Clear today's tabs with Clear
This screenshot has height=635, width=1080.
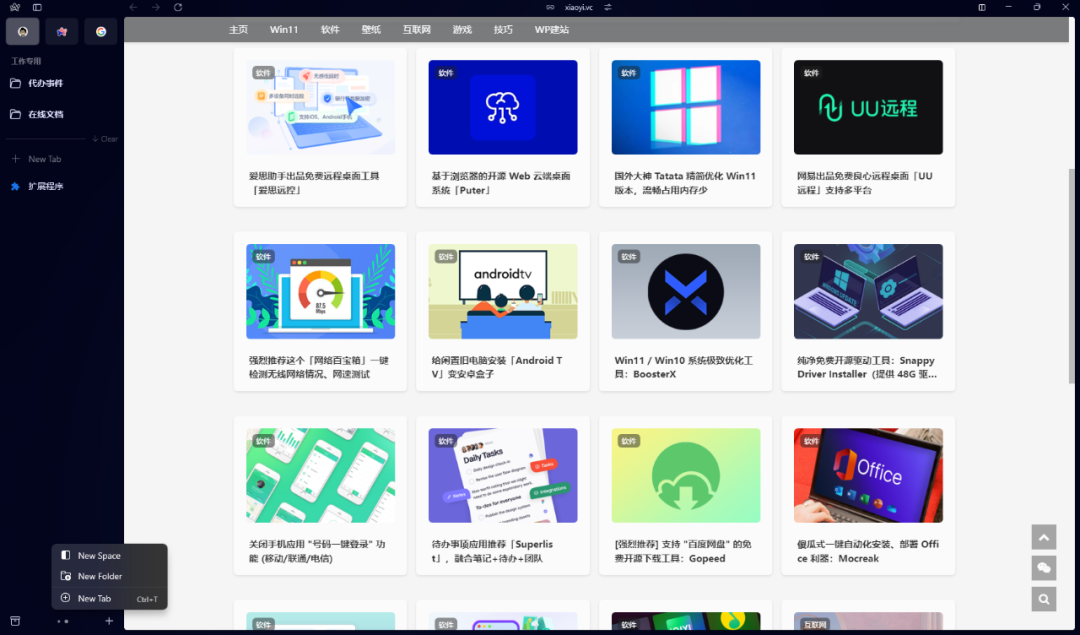(105, 139)
